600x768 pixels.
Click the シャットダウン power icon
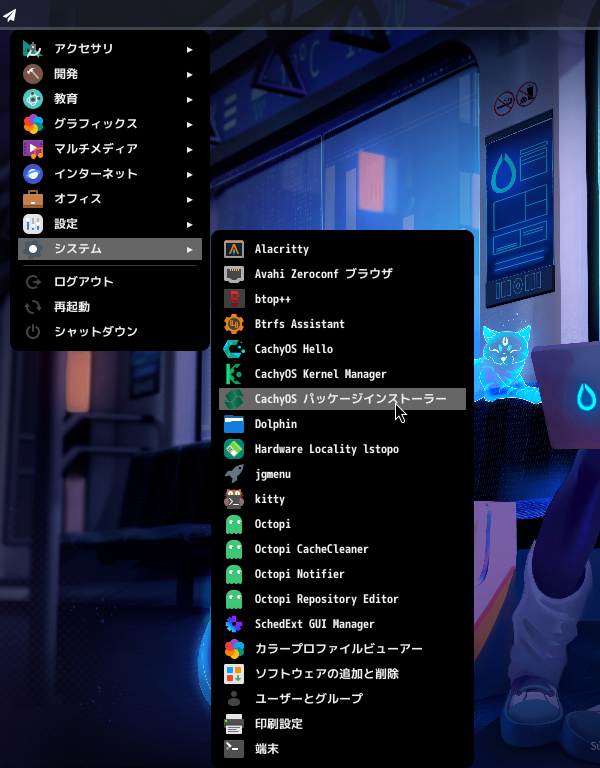coord(33,332)
